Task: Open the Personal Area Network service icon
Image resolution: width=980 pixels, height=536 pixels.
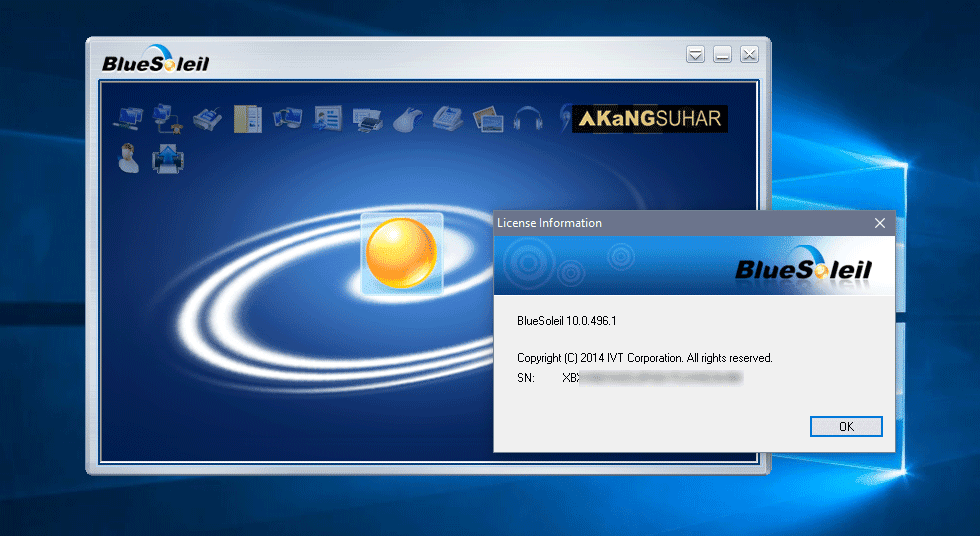Action: [x=128, y=118]
